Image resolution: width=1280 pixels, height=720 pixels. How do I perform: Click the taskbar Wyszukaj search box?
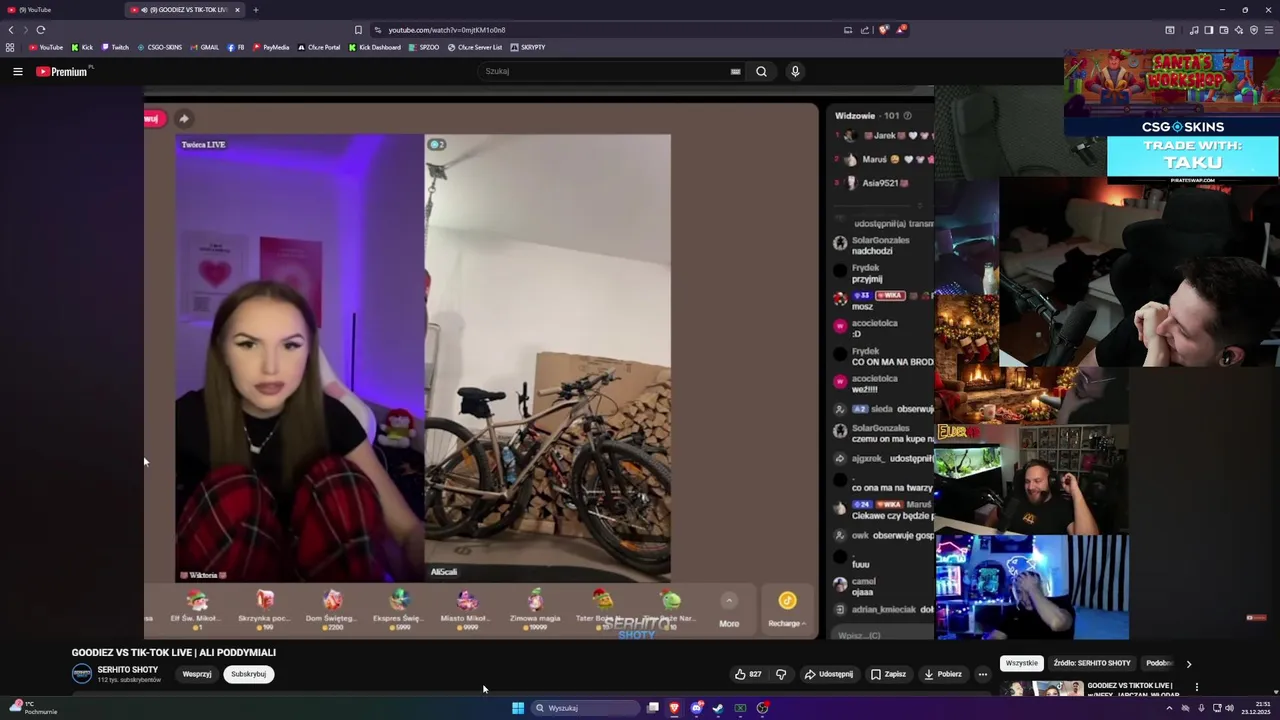(x=585, y=708)
